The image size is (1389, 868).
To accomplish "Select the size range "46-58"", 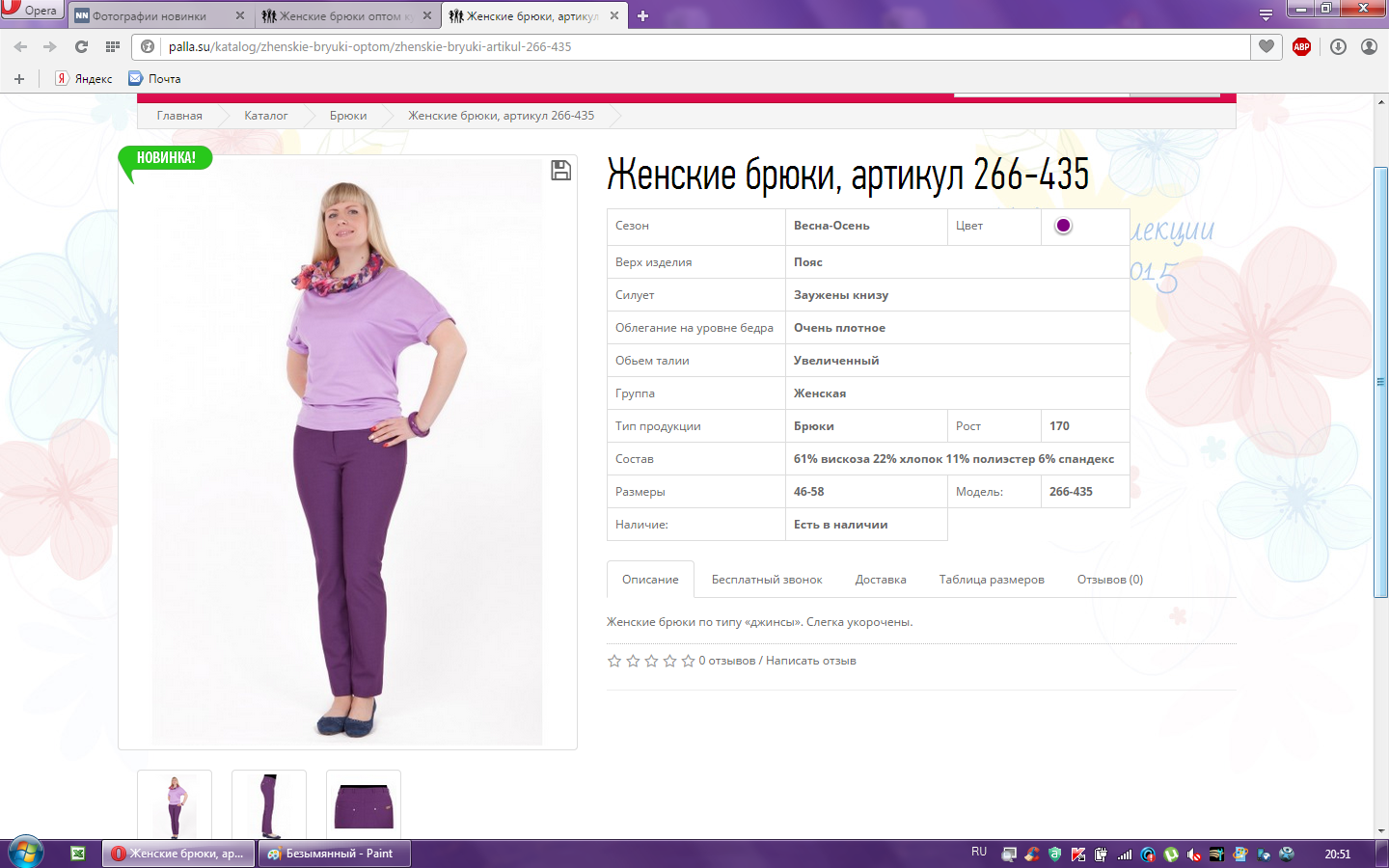I will click(808, 492).
